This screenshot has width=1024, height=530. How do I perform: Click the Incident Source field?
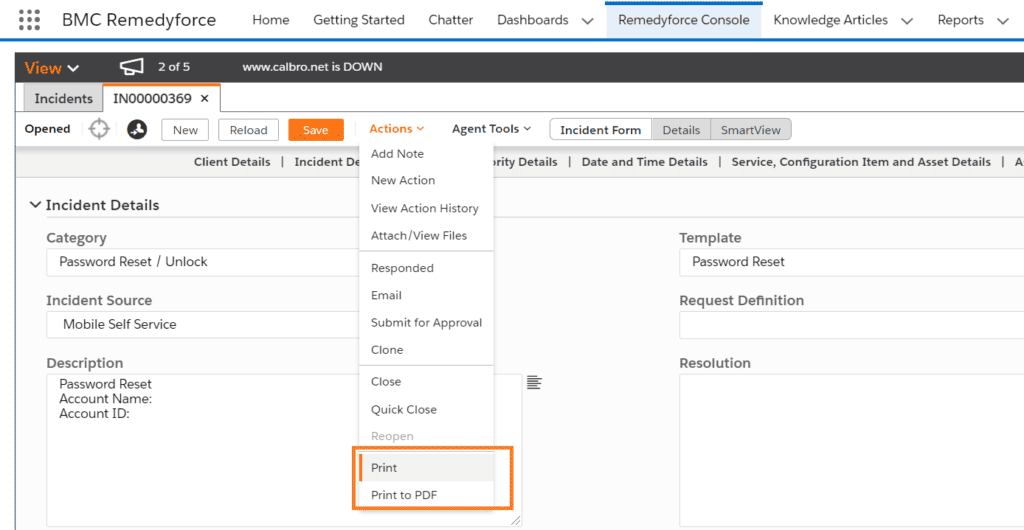202,324
